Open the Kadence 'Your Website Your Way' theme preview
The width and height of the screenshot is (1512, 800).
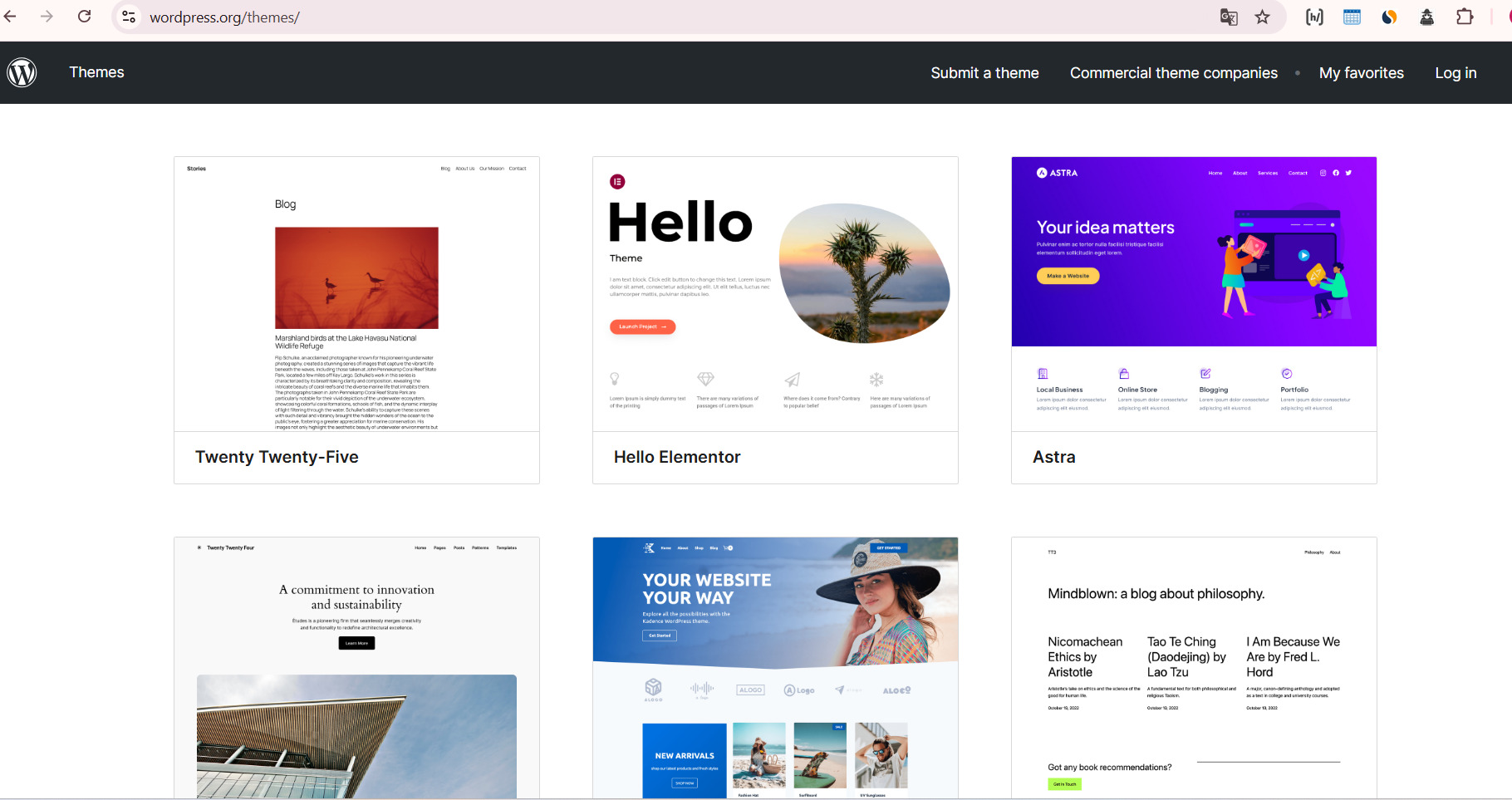tap(775, 668)
